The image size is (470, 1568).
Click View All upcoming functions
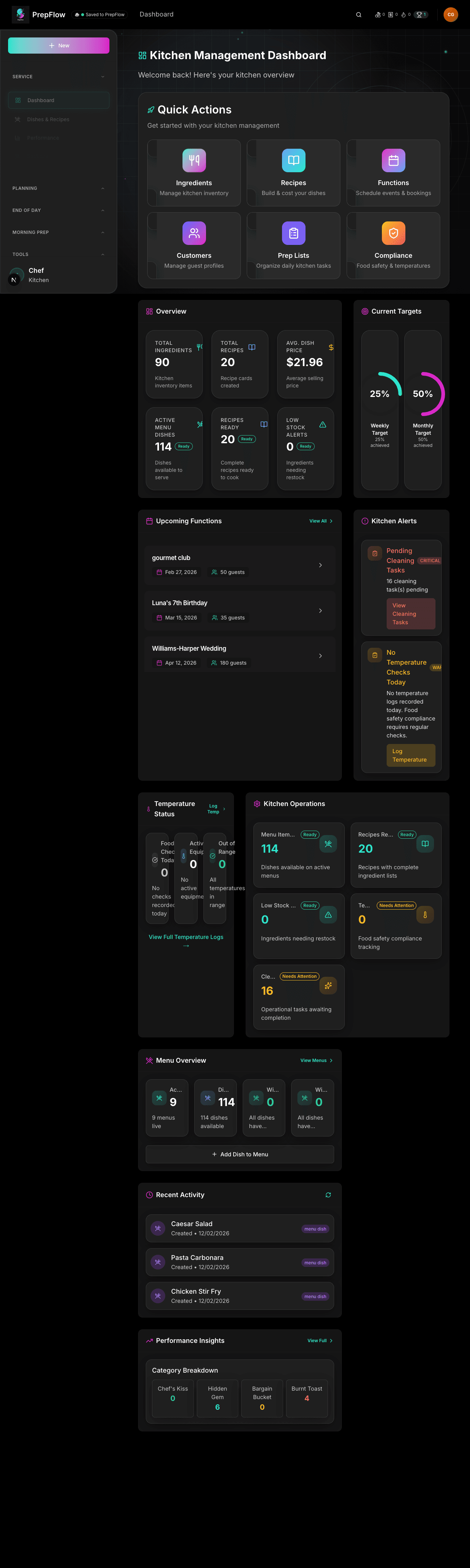coord(321,521)
